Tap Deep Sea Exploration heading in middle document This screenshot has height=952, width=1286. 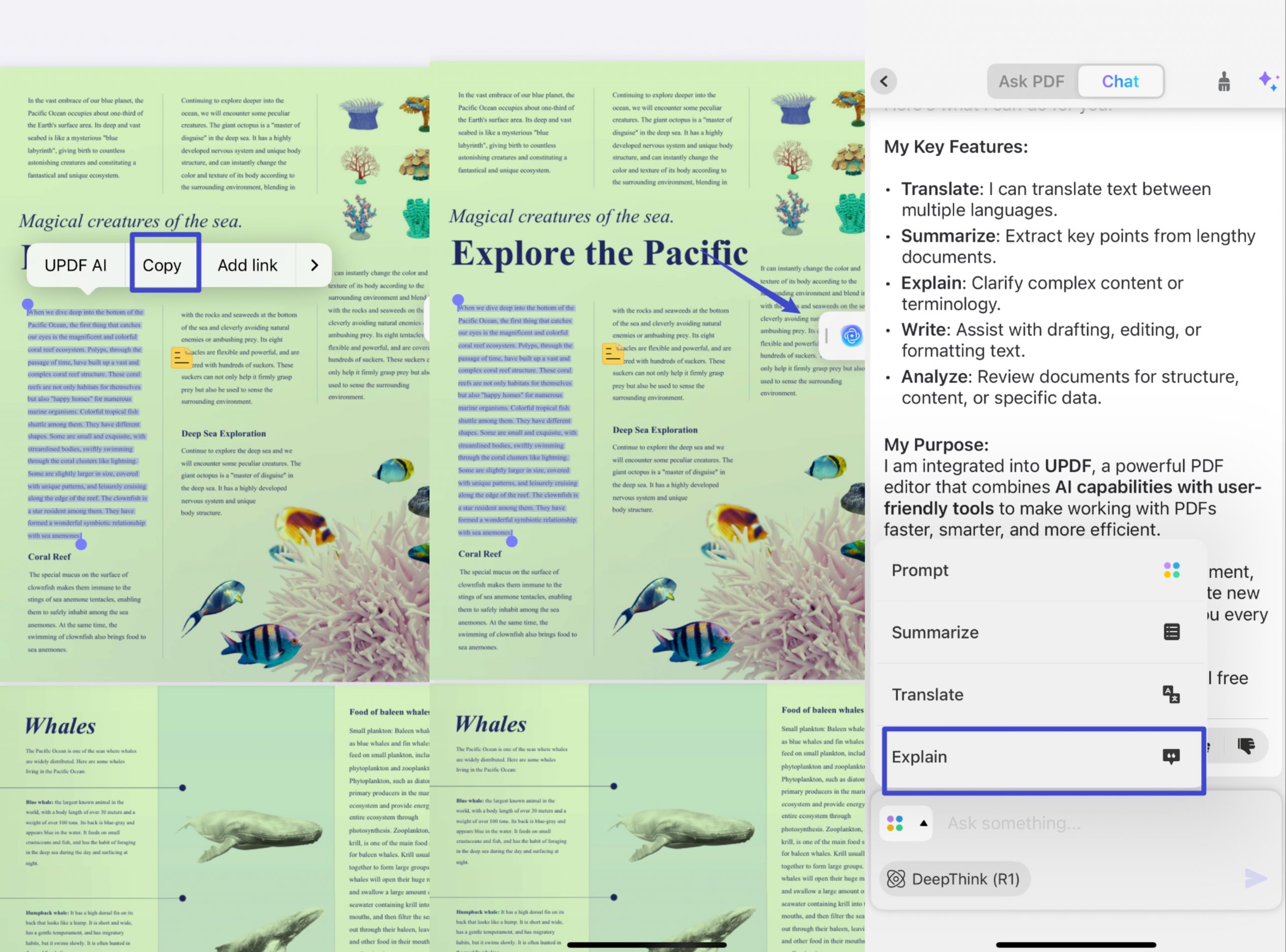click(655, 430)
